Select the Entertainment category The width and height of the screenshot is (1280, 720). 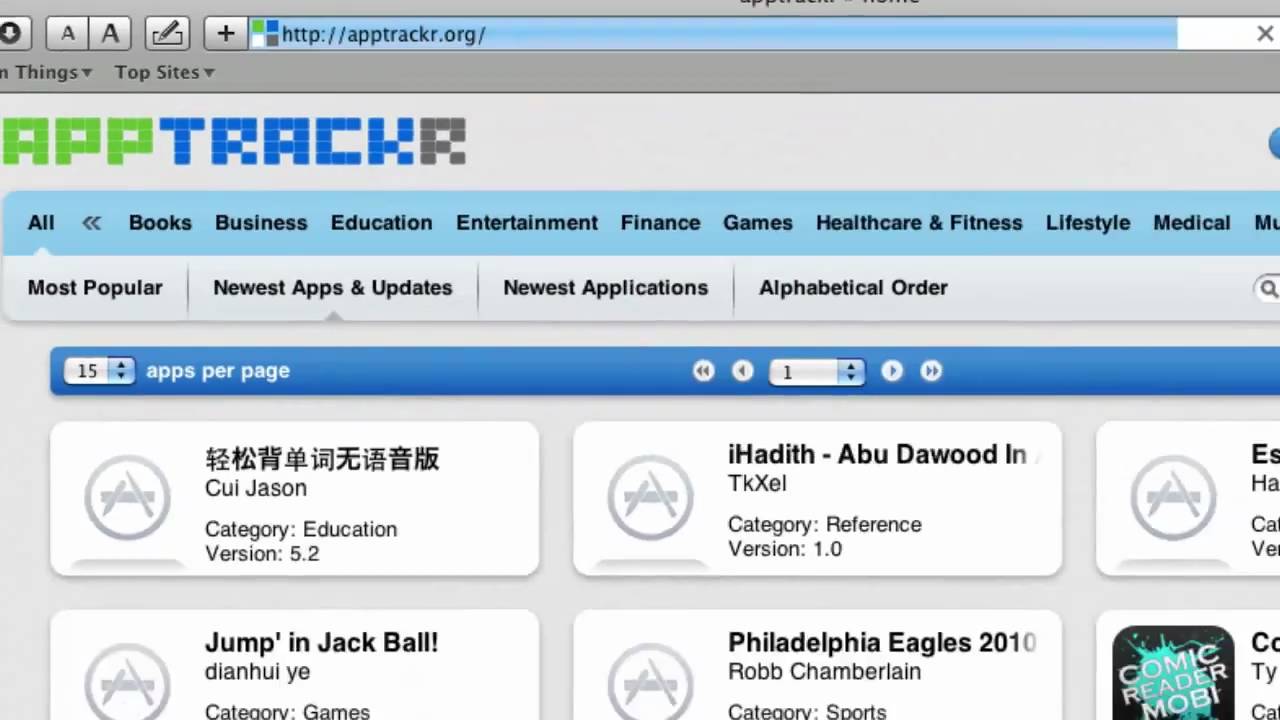[527, 223]
